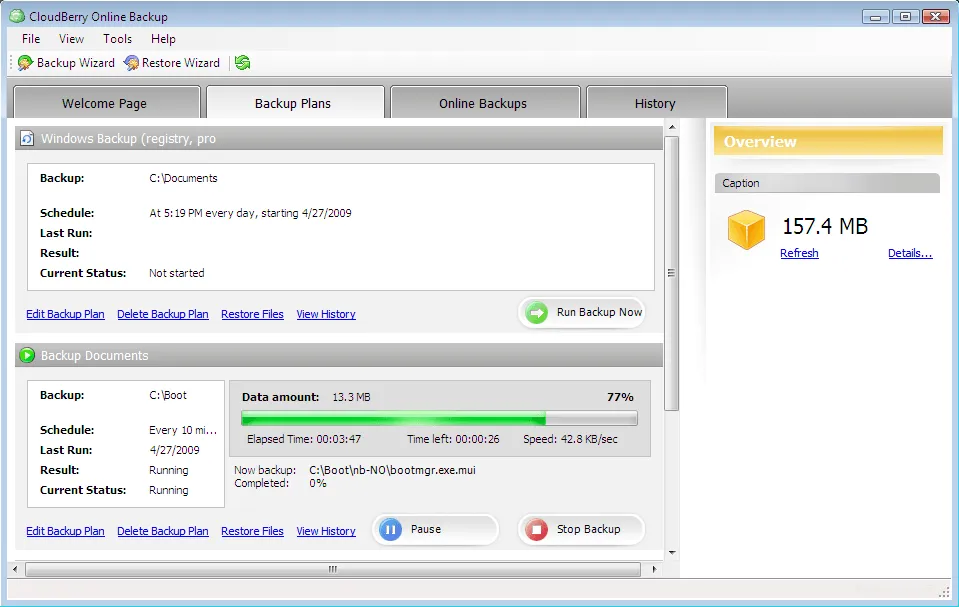Screen dimensions: 959x607
Task: Click the green refresh icon on the toolbar
Action: (242, 62)
